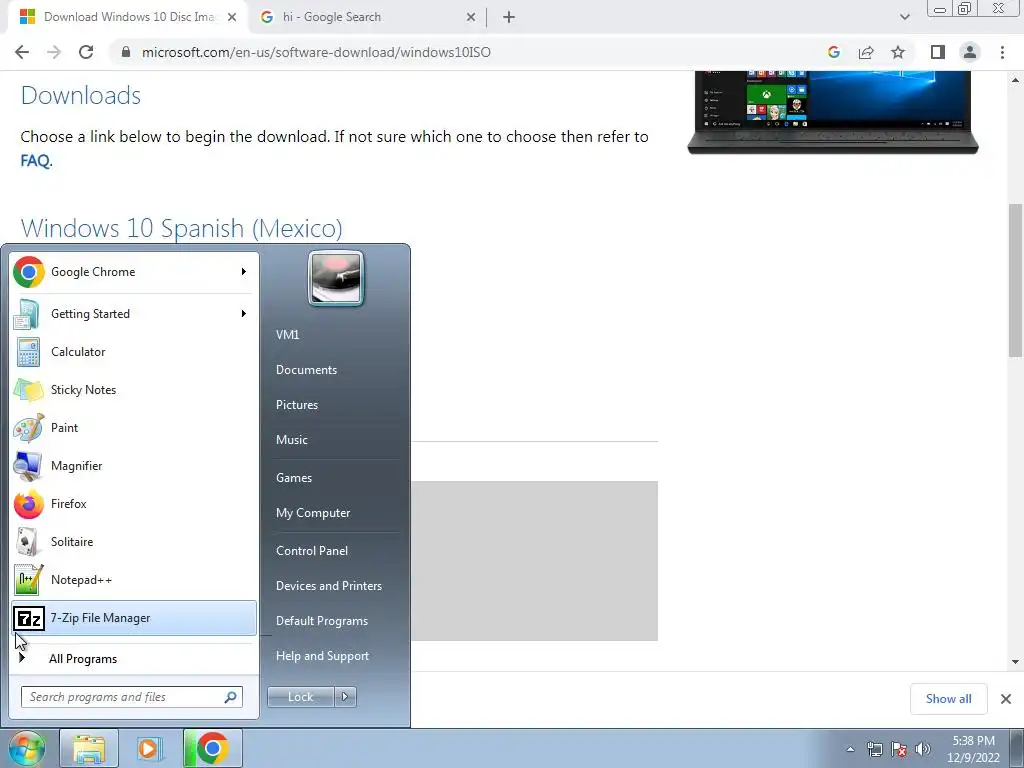Click the user account picture
The width and height of the screenshot is (1024, 768).
(336, 278)
